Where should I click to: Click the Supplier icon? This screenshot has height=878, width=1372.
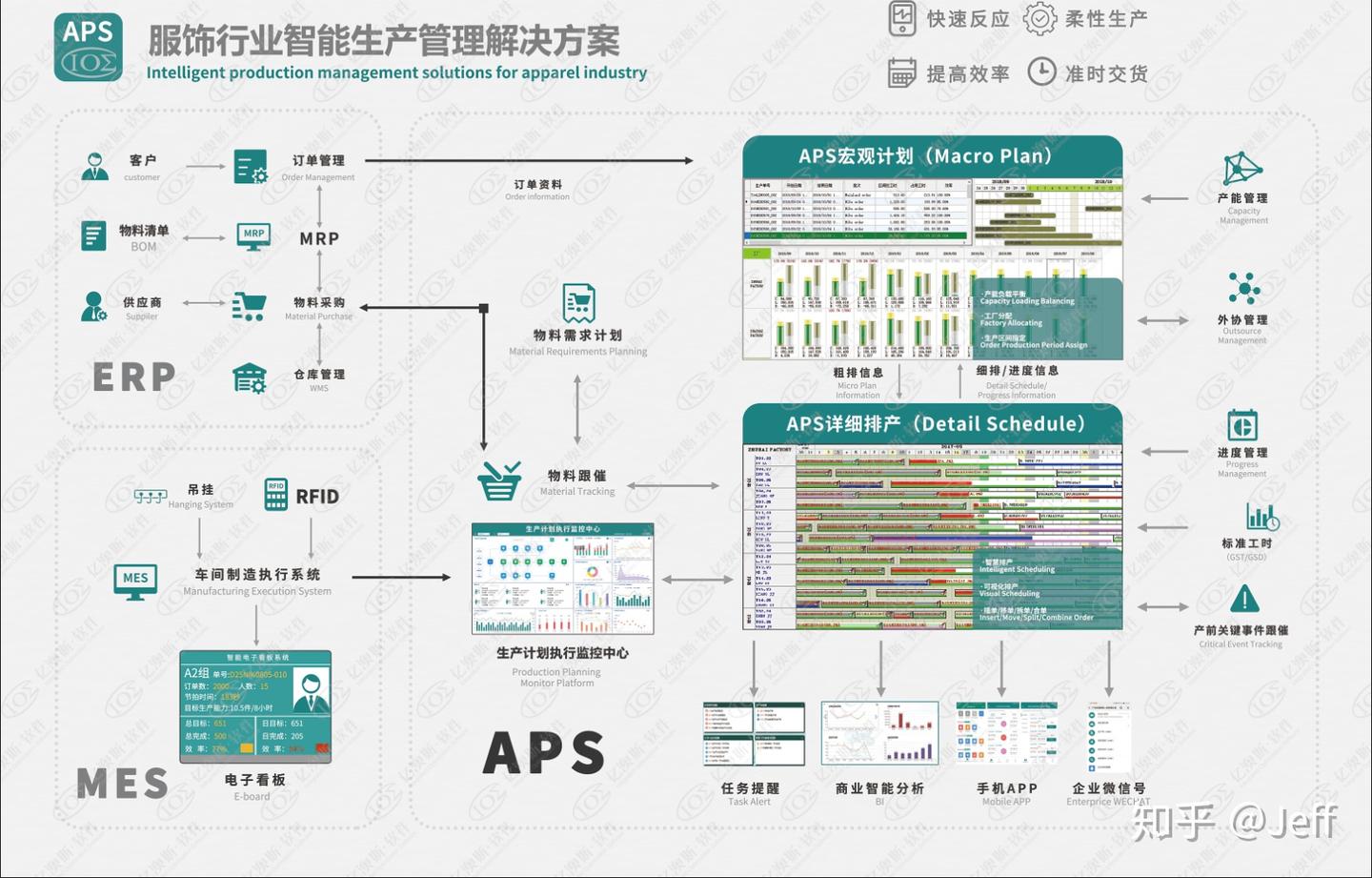(x=94, y=305)
